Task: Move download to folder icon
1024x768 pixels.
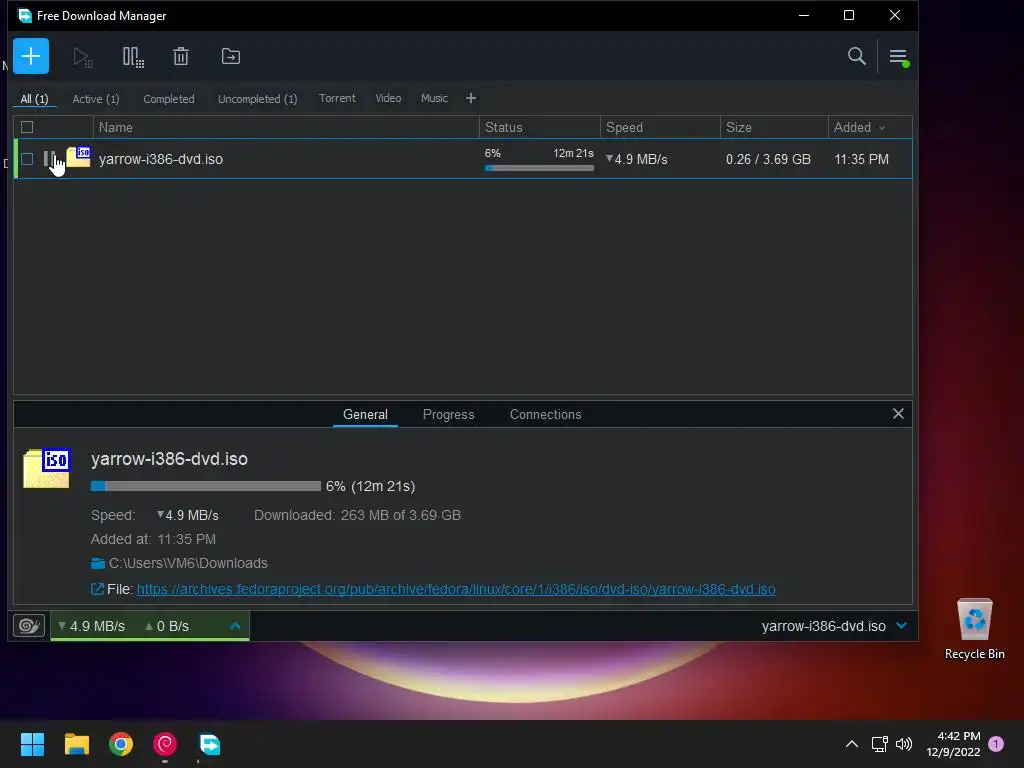Action: click(x=231, y=56)
